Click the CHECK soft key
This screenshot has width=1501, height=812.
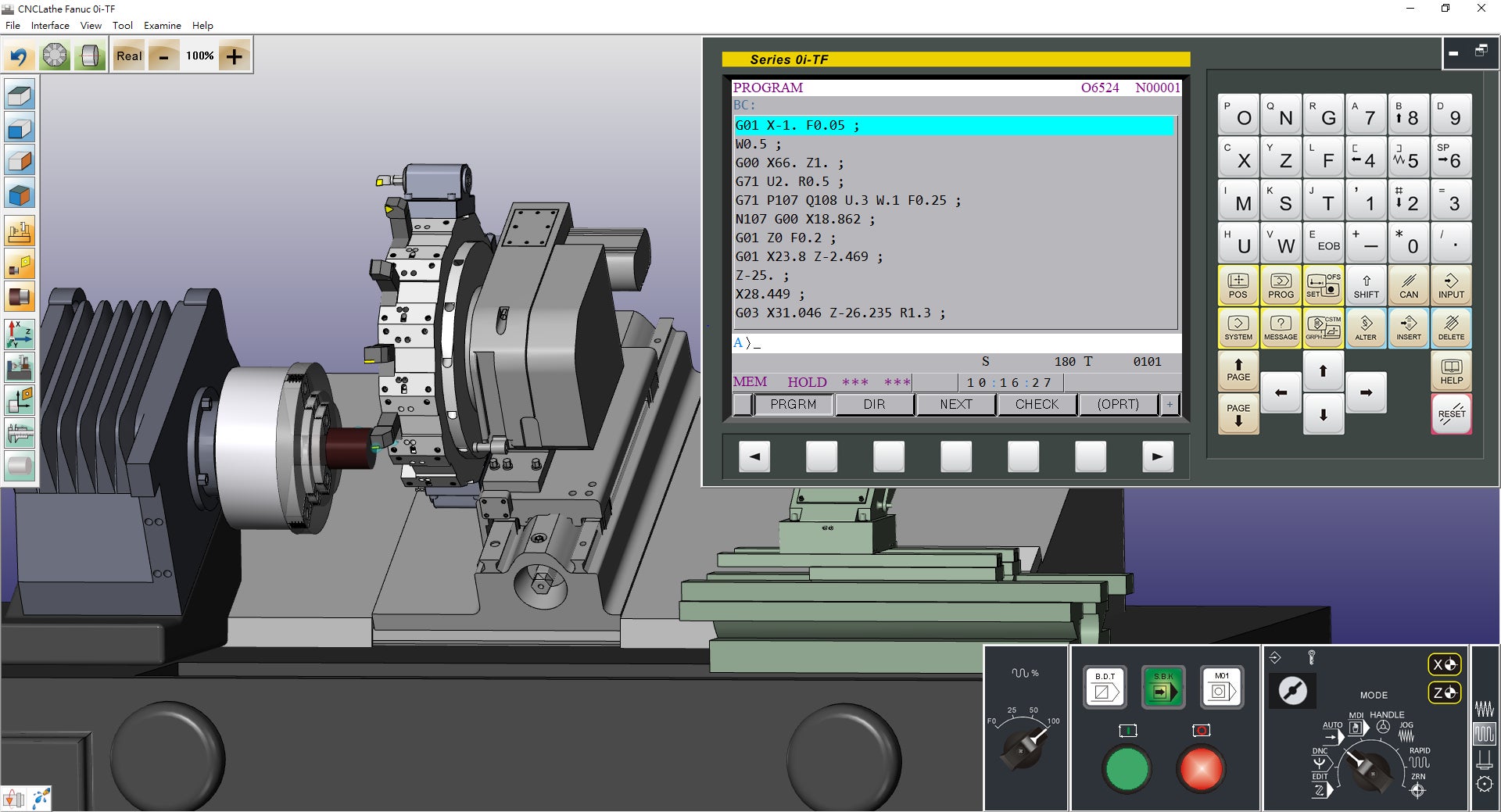point(1037,404)
